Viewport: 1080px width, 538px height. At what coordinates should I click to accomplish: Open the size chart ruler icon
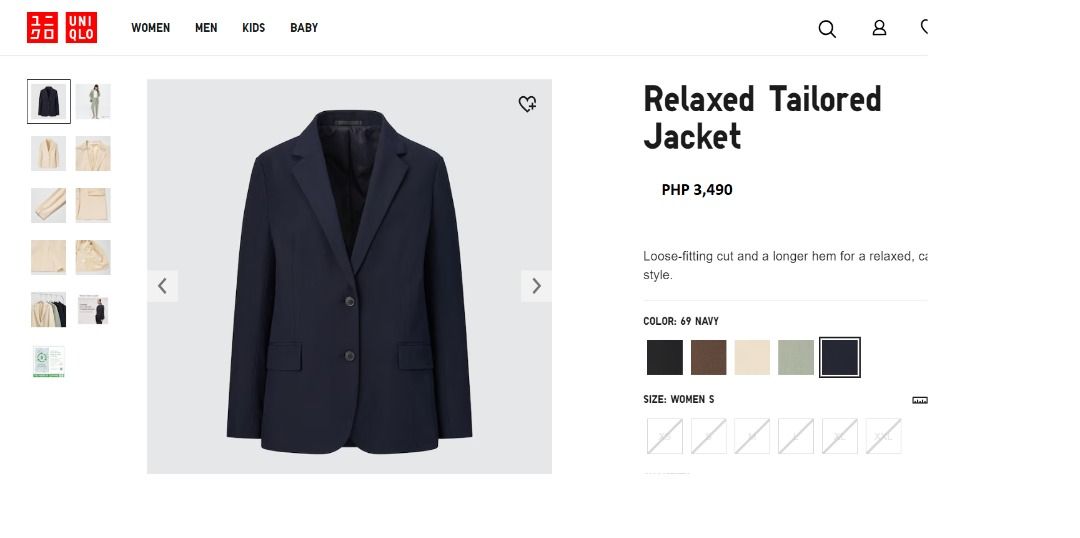coord(920,400)
